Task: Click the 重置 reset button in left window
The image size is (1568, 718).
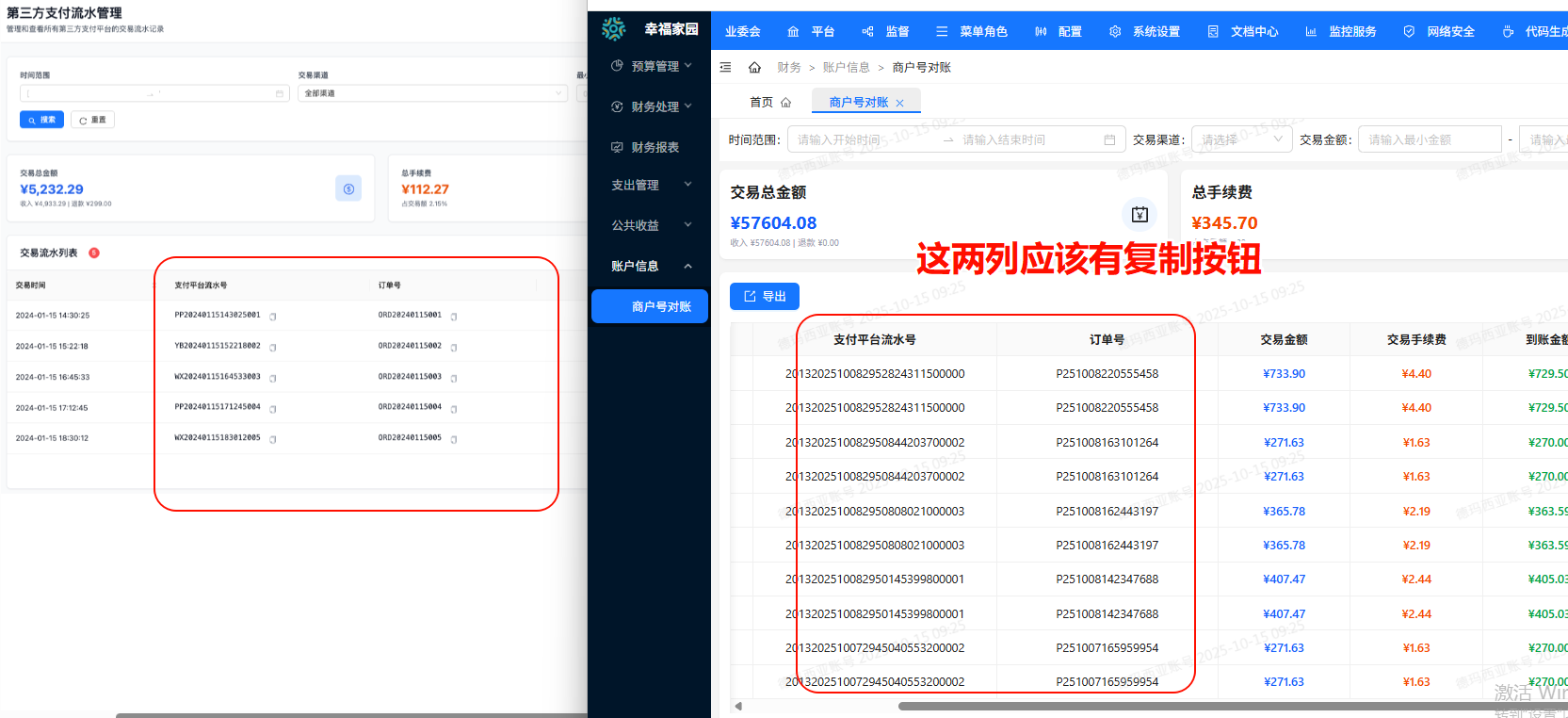Action: [92, 120]
